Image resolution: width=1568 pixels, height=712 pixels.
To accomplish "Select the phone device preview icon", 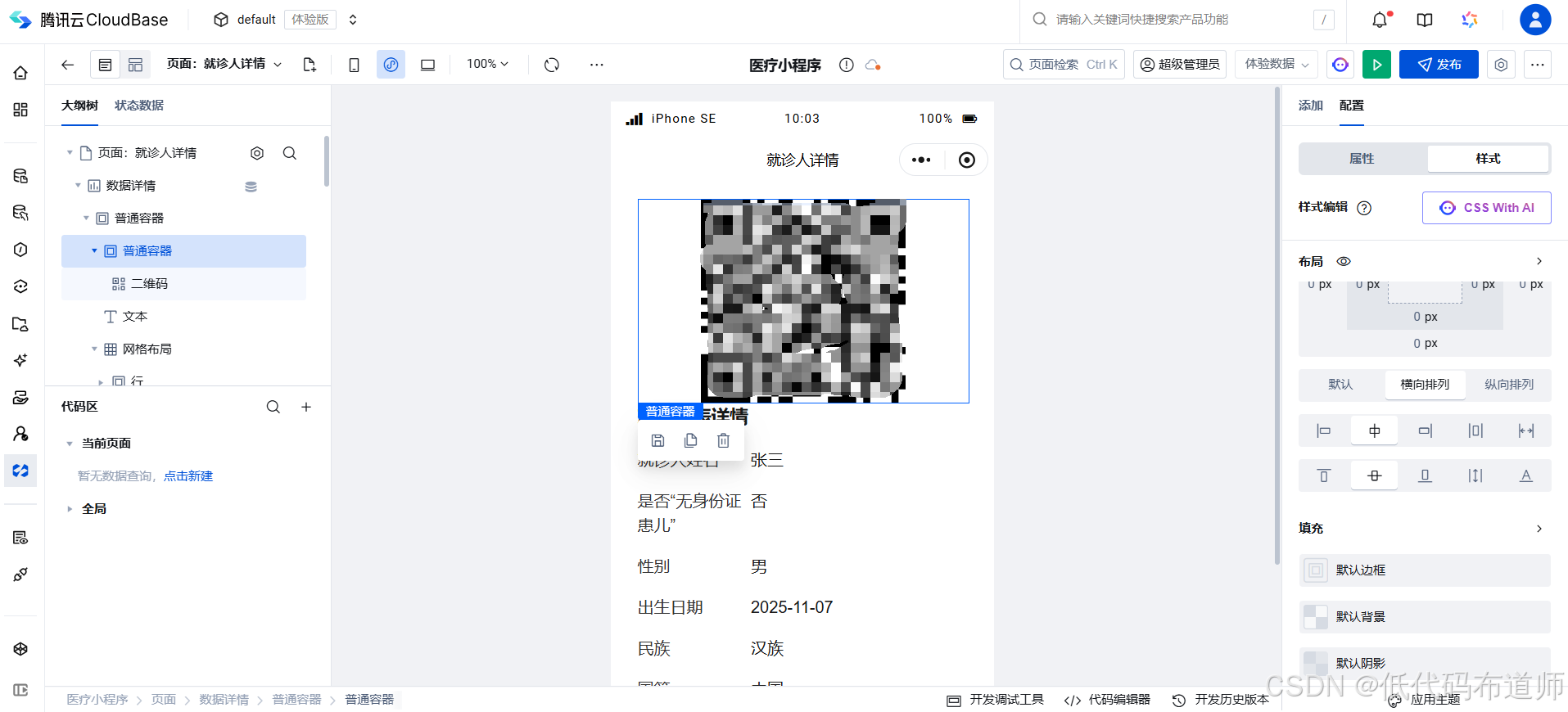I will [354, 65].
